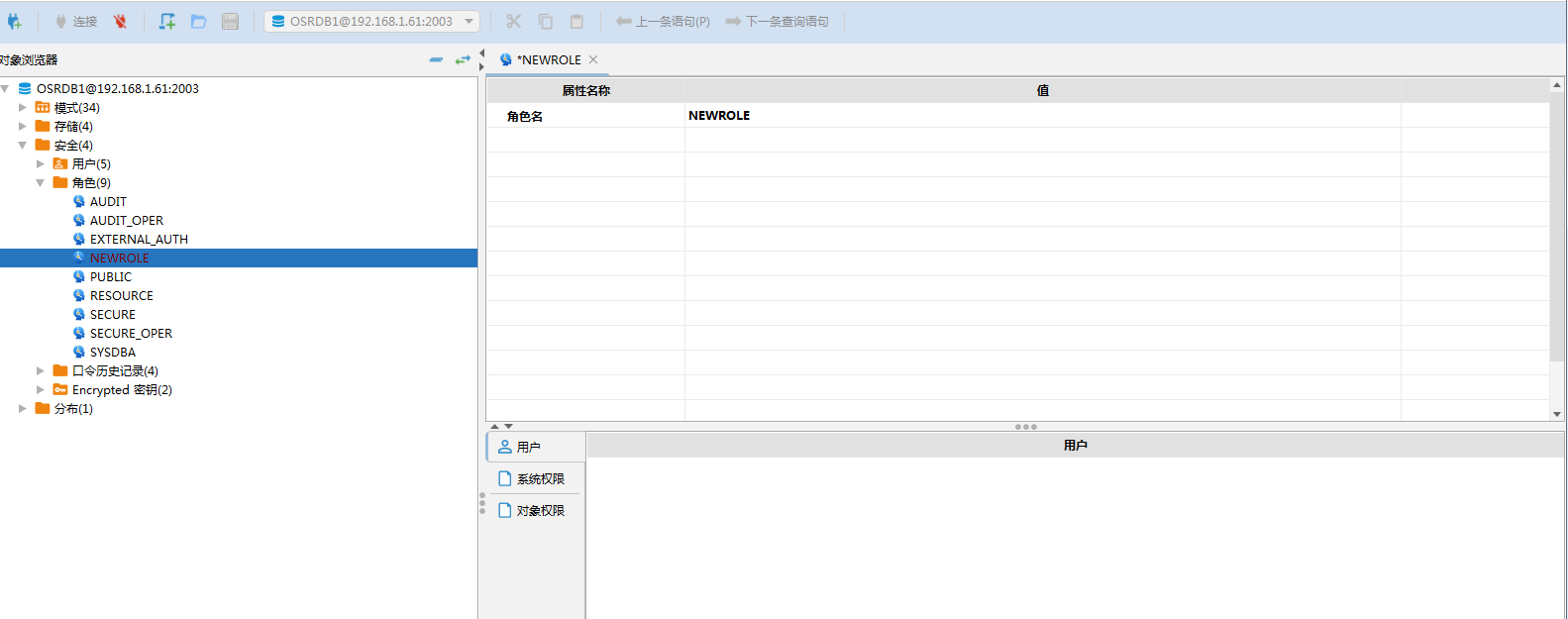The height and width of the screenshot is (619, 1568).
Task: Collapse all in object browser
Action: [436, 59]
